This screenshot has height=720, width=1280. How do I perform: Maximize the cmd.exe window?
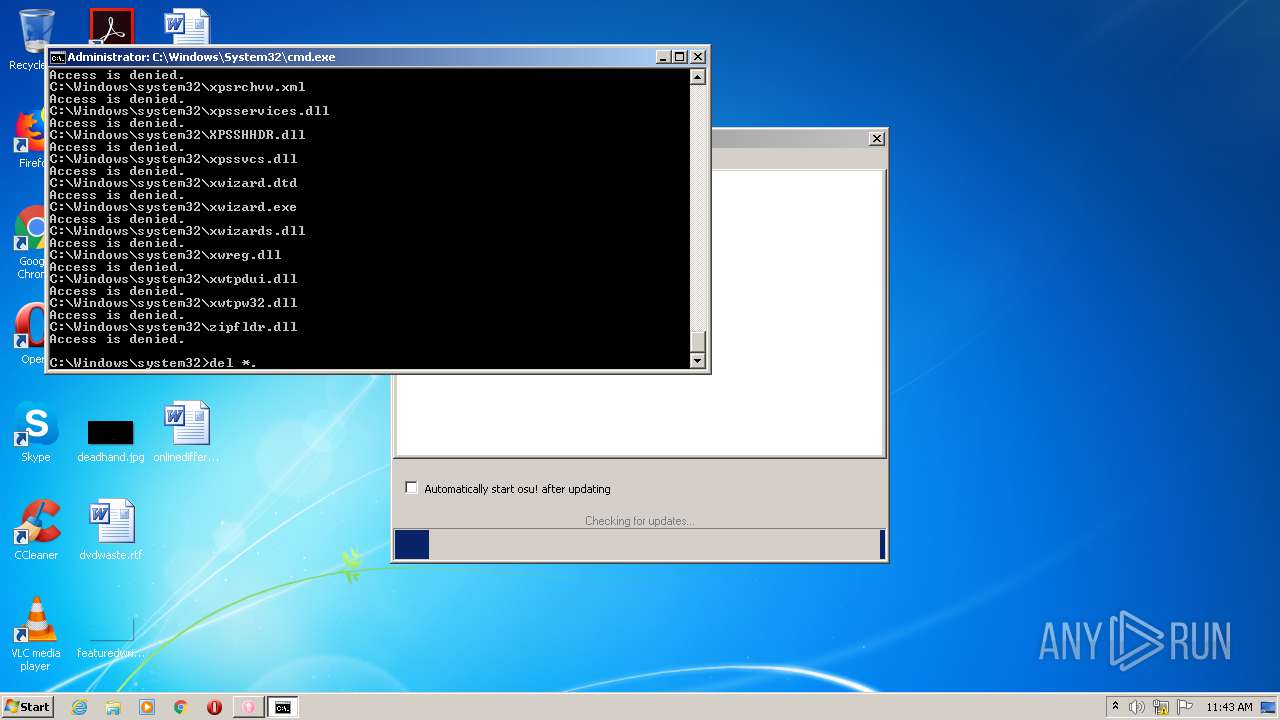click(680, 57)
